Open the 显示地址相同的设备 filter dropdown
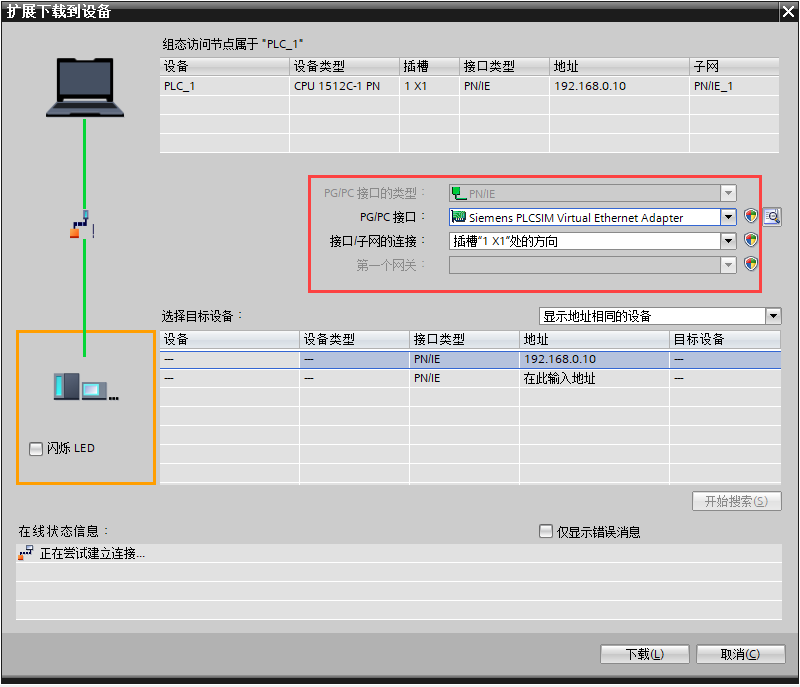The width and height of the screenshot is (800, 687). click(x=773, y=316)
